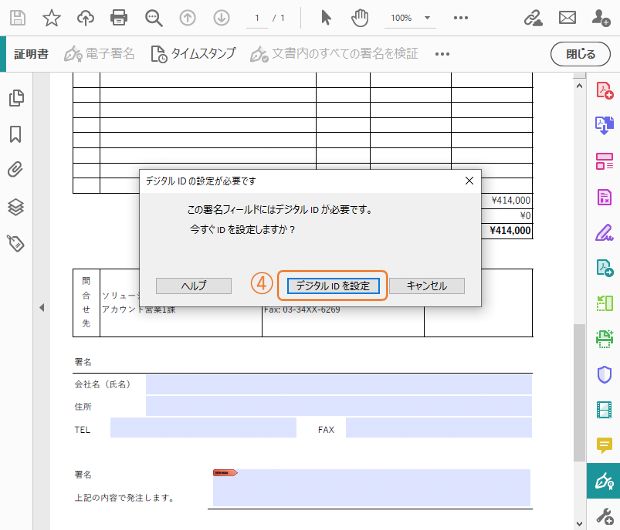620x530 pixels.
Task: Open the blue PDF plus tool
Action: (604, 268)
